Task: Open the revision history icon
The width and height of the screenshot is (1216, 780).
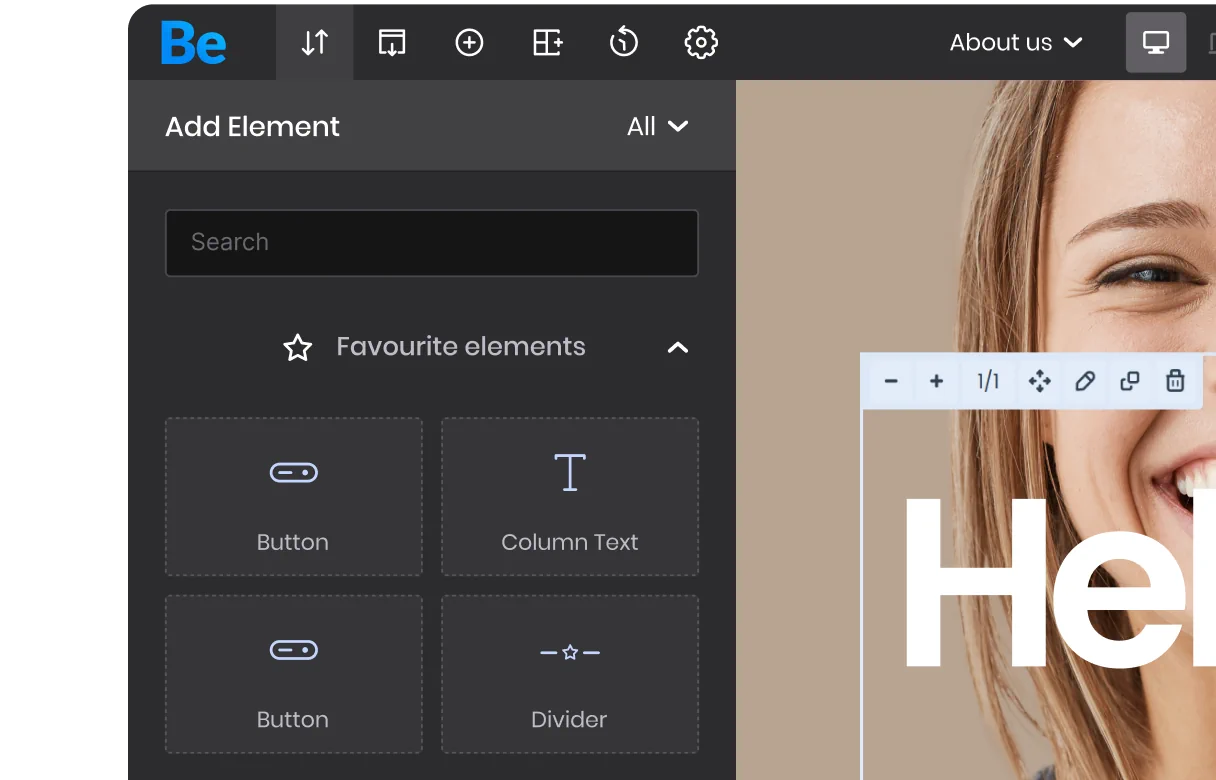Action: [x=624, y=43]
